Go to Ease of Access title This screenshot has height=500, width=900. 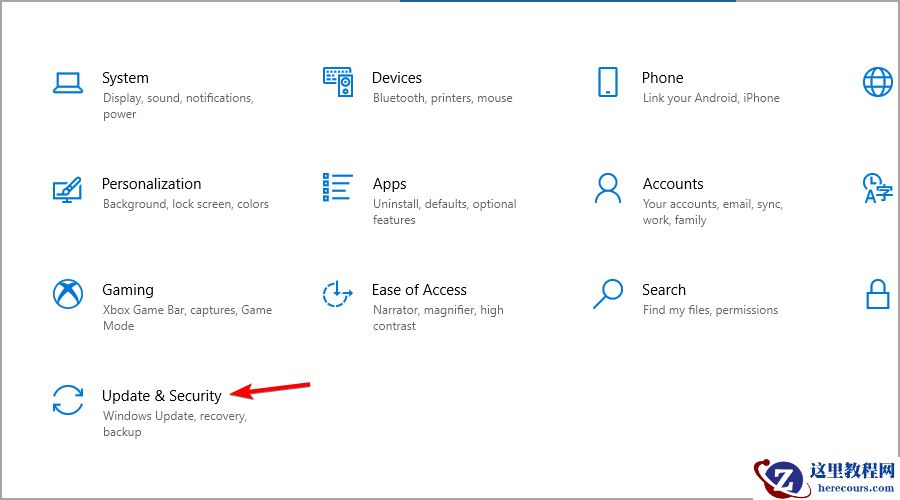[x=419, y=290]
